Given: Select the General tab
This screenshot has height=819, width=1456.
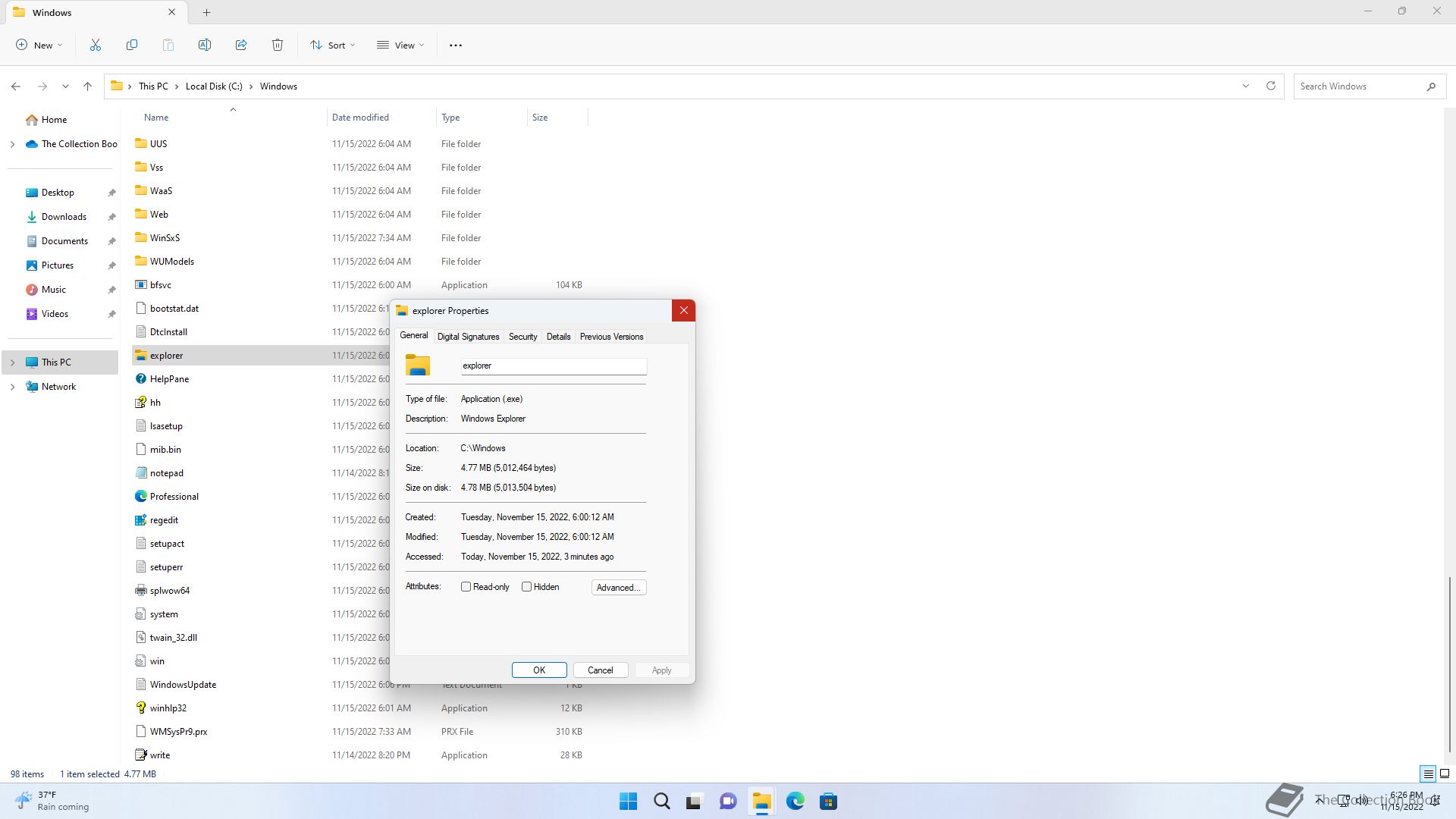Looking at the screenshot, I should pyautogui.click(x=414, y=335).
